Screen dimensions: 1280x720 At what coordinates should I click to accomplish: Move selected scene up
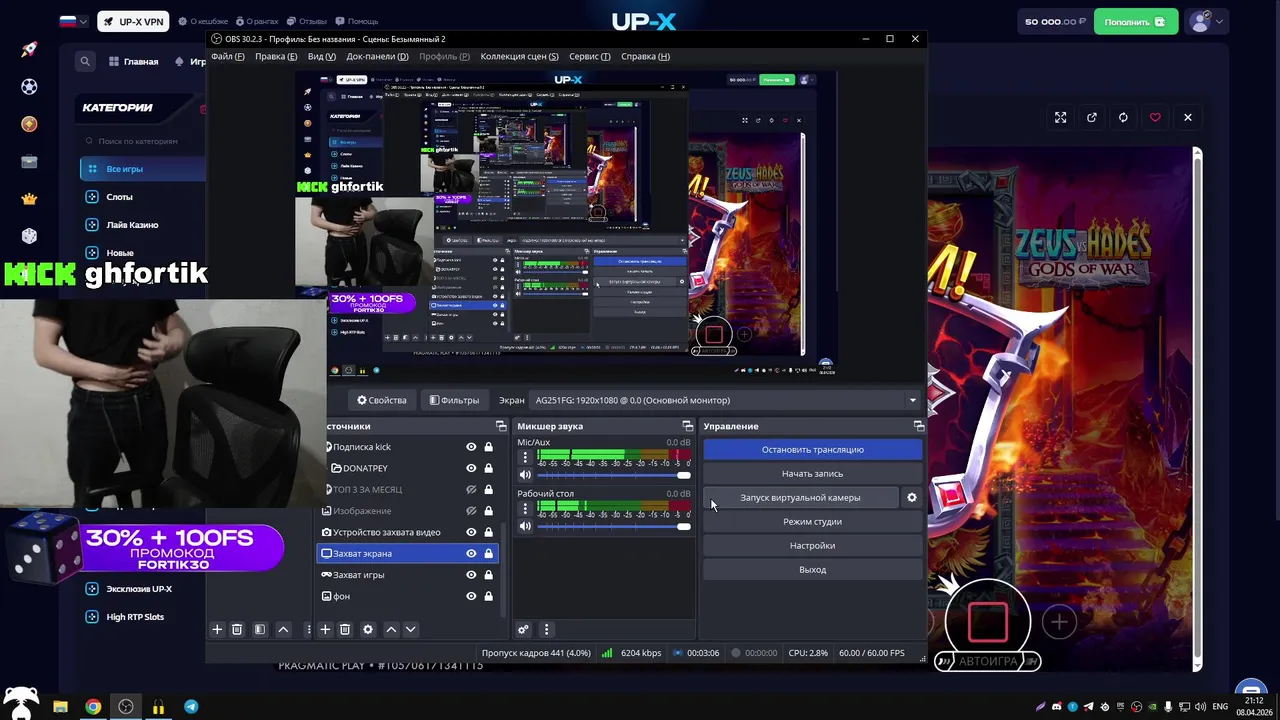283,629
